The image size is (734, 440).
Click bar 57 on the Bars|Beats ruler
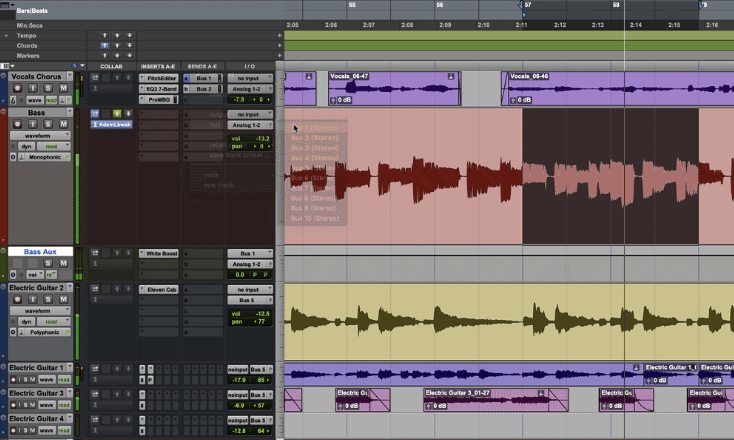528,5
